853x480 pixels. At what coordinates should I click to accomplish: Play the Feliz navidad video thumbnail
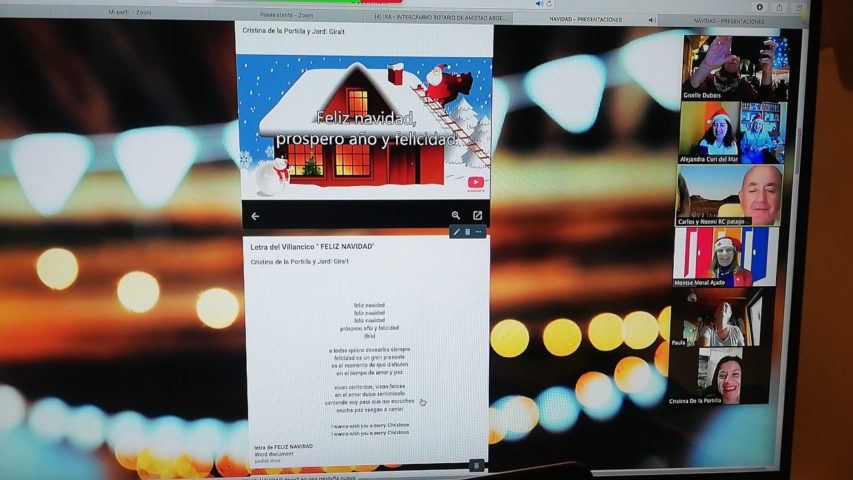click(367, 126)
